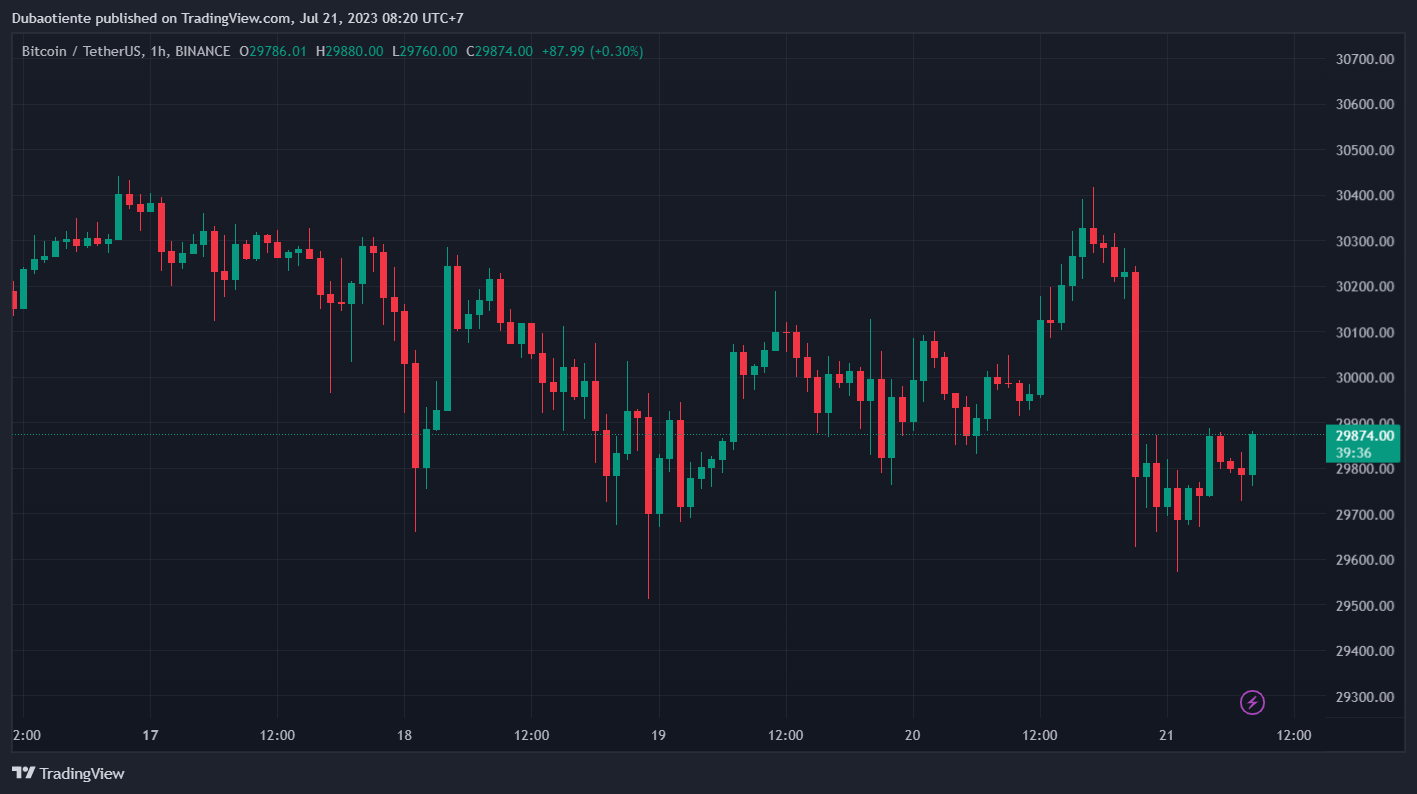Click the low value L29760.00

tap(424, 51)
